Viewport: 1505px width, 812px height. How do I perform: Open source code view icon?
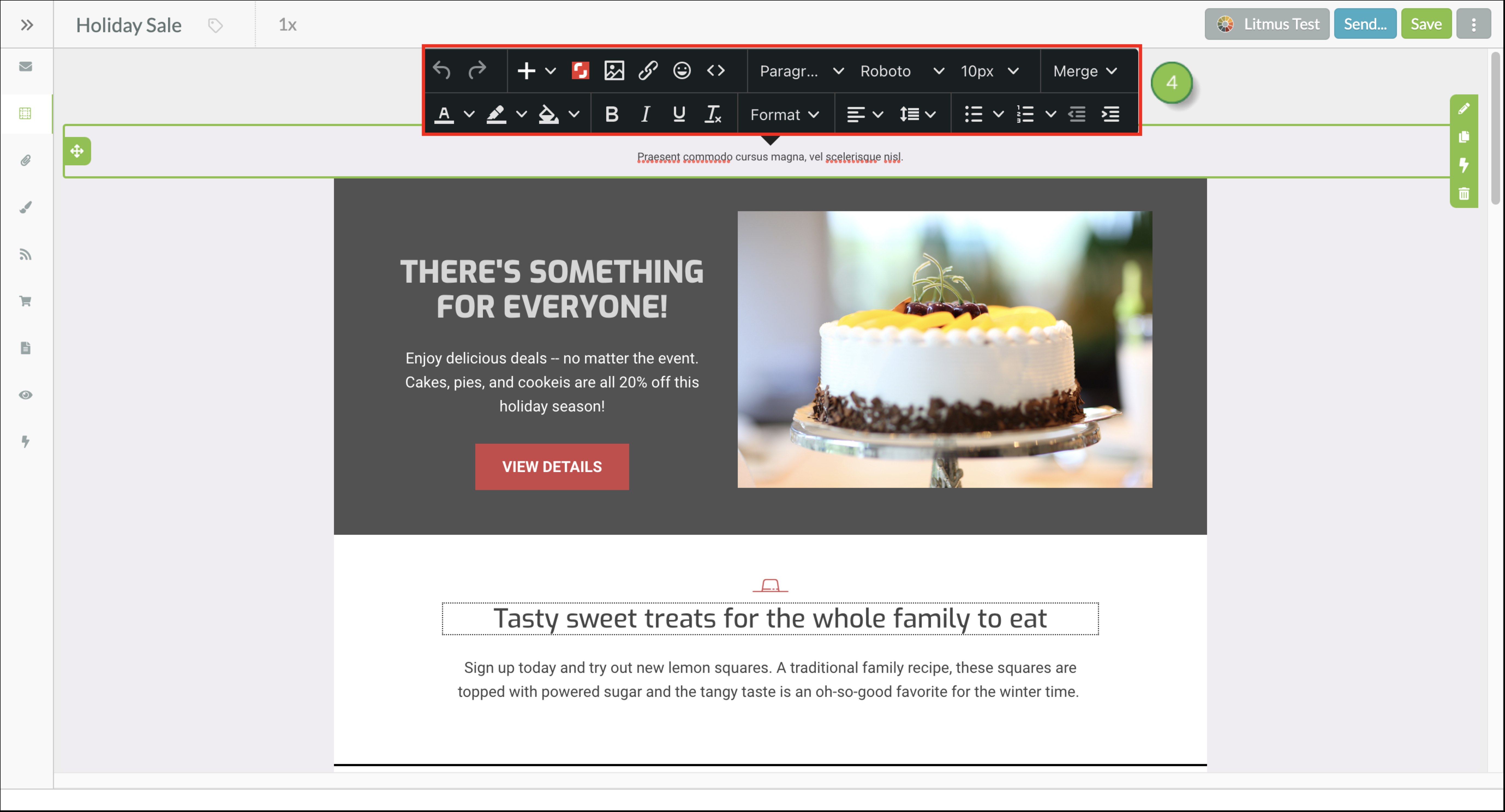pos(716,71)
